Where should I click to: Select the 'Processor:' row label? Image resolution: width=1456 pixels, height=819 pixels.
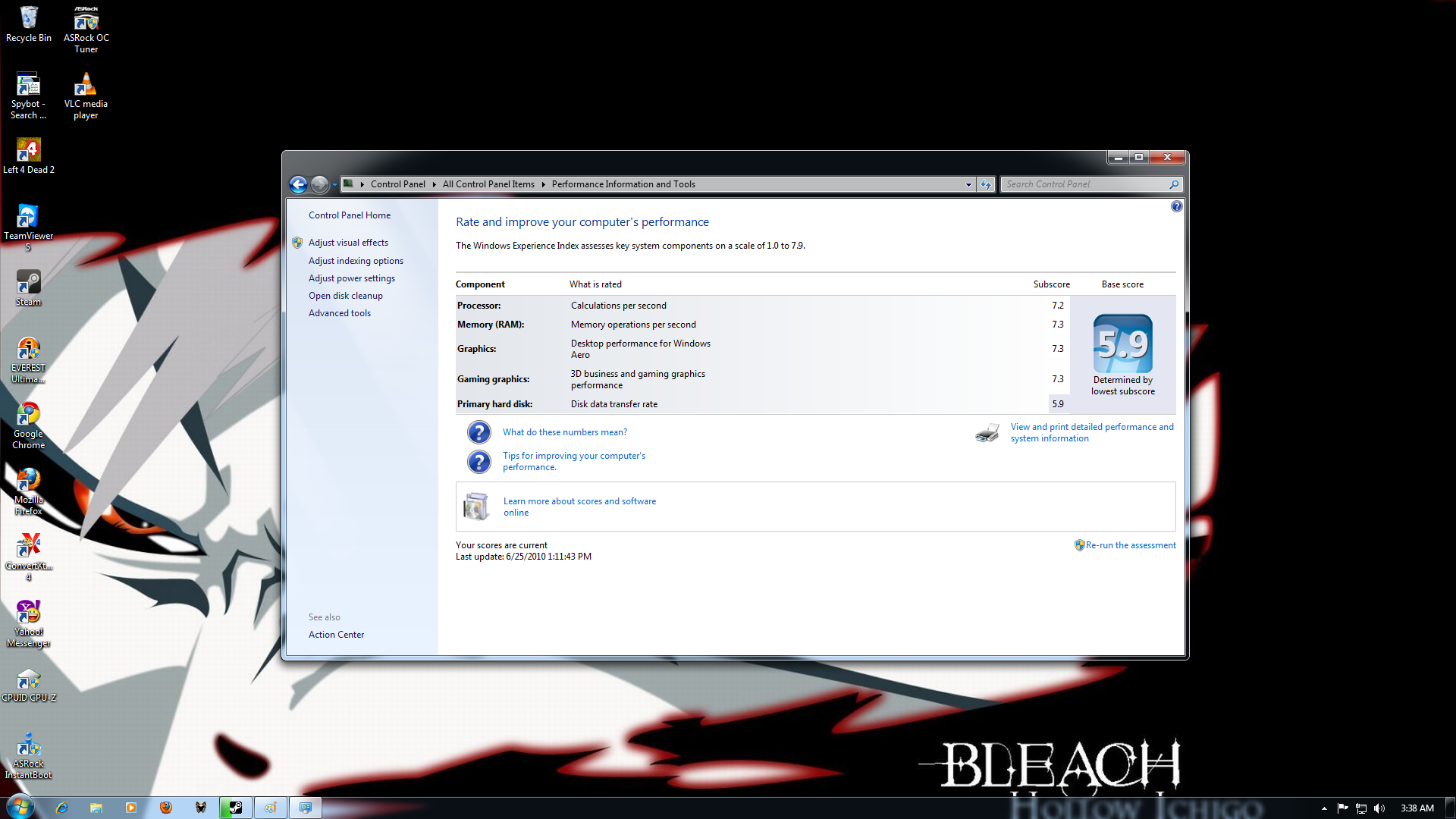pos(479,306)
